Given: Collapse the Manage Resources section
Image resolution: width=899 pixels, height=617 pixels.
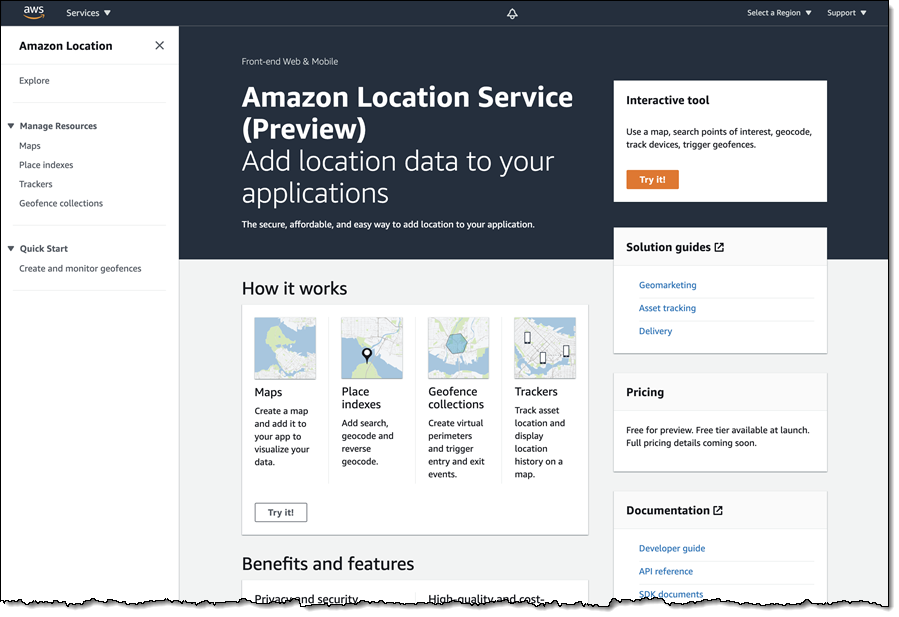Looking at the screenshot, I should [11, 126].
